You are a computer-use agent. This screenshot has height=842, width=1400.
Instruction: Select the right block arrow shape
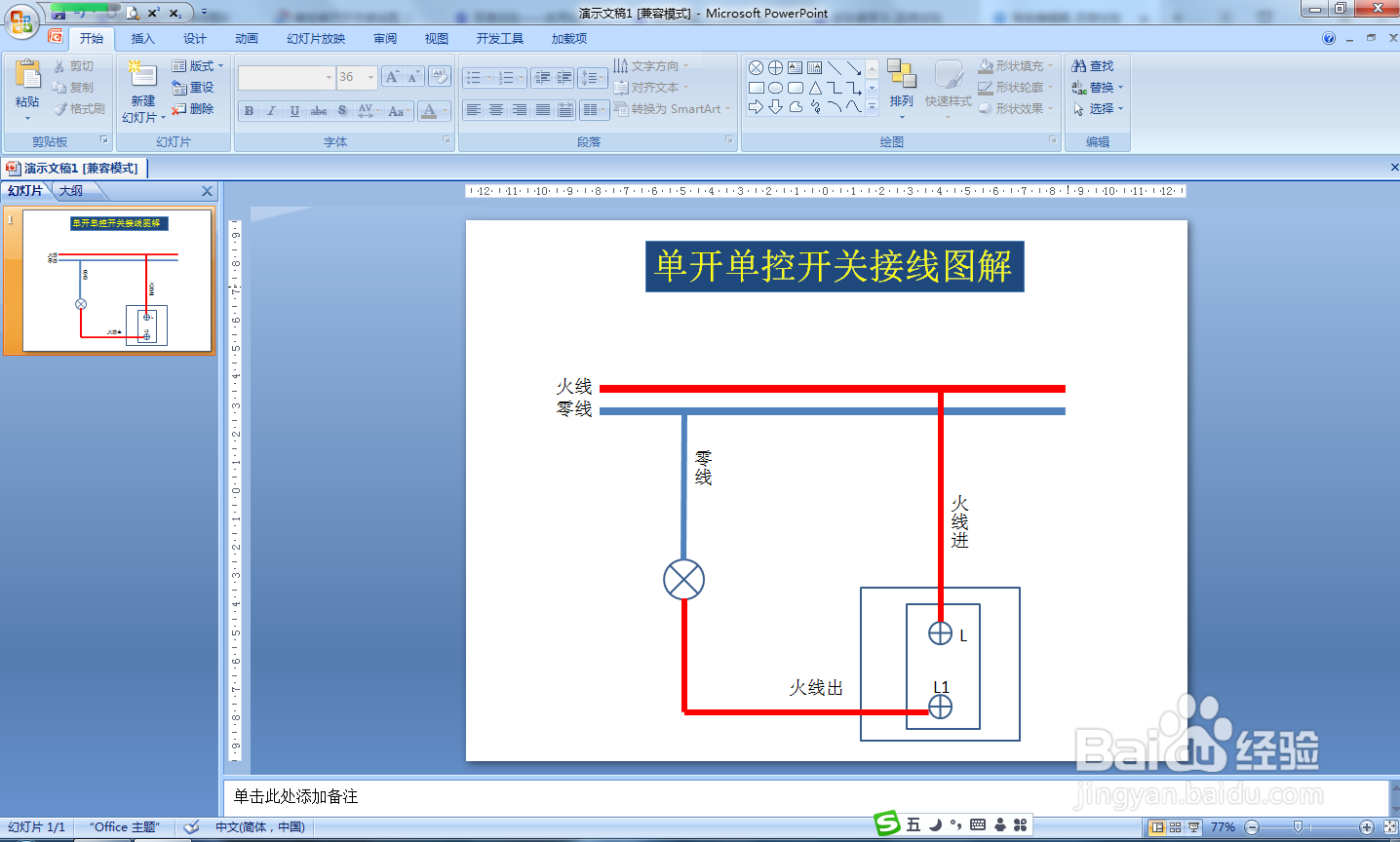756,107
